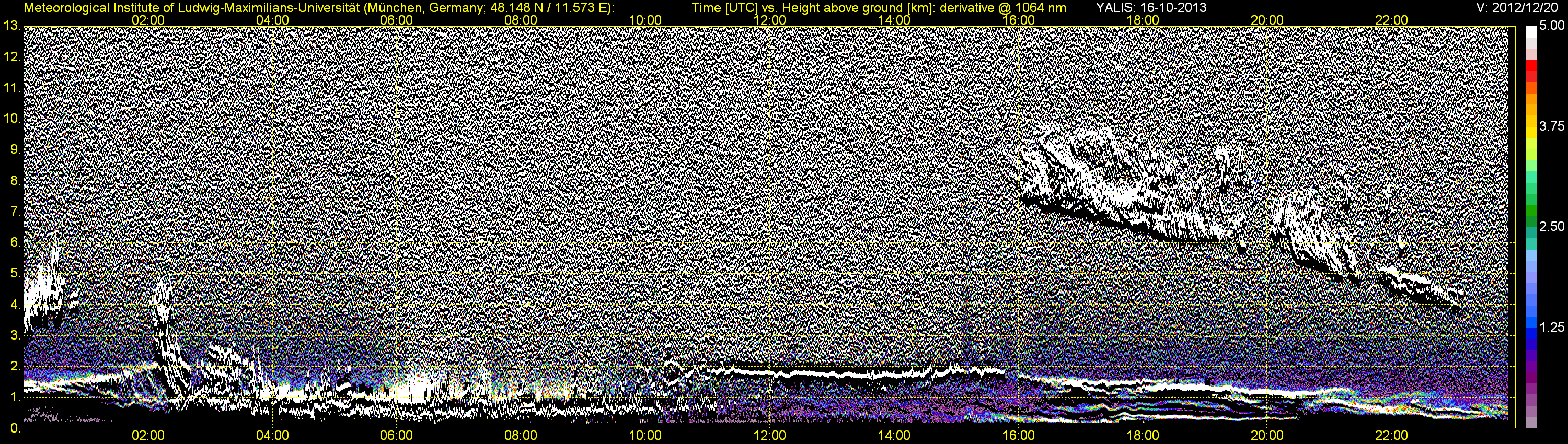Click the 02:00 label on top time axis
The image size is (1568, 444).
click(148, 20)
